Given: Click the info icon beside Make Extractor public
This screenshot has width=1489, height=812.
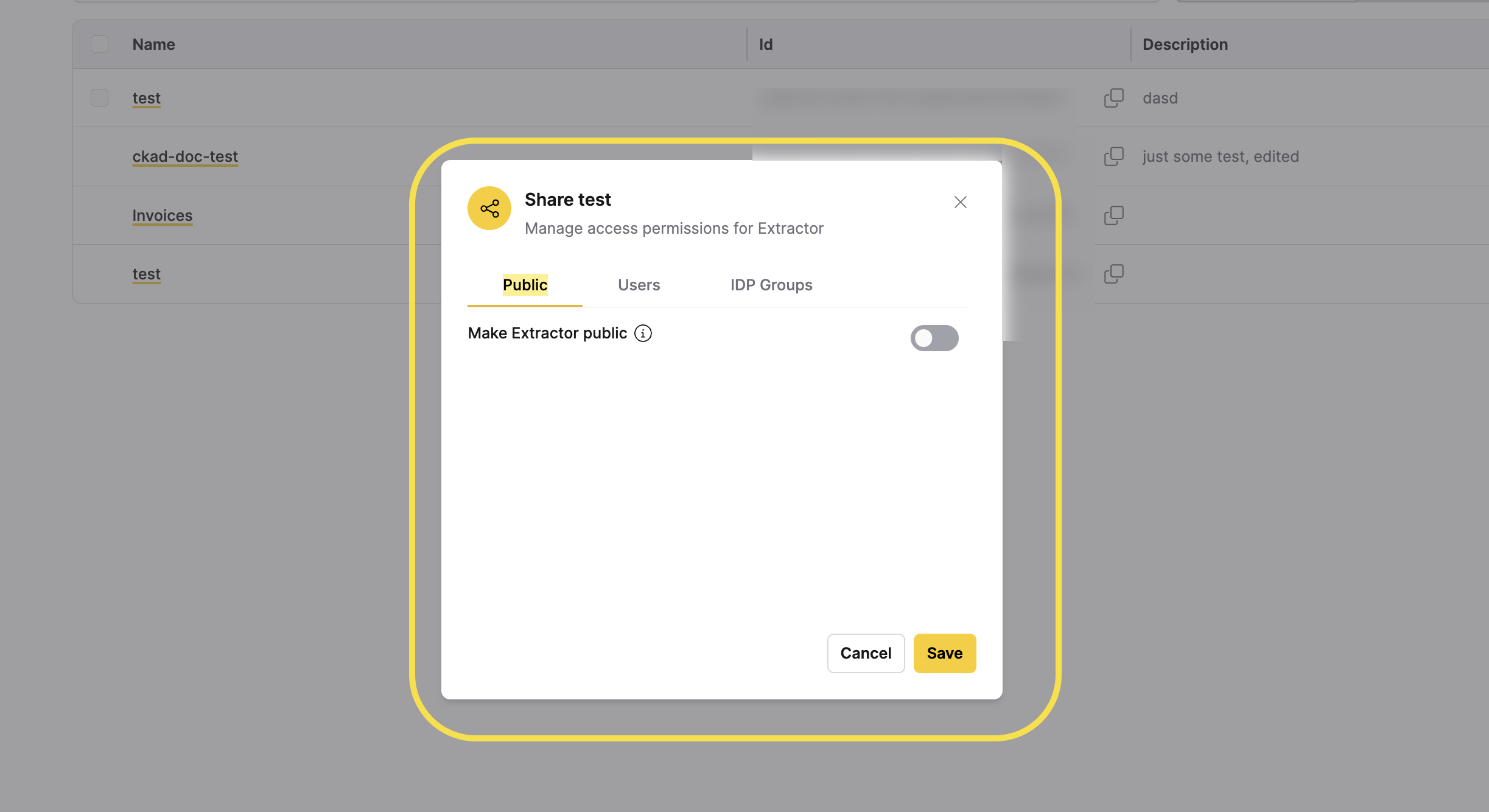Looking at the screenshot, I should (x=643, y=333).
